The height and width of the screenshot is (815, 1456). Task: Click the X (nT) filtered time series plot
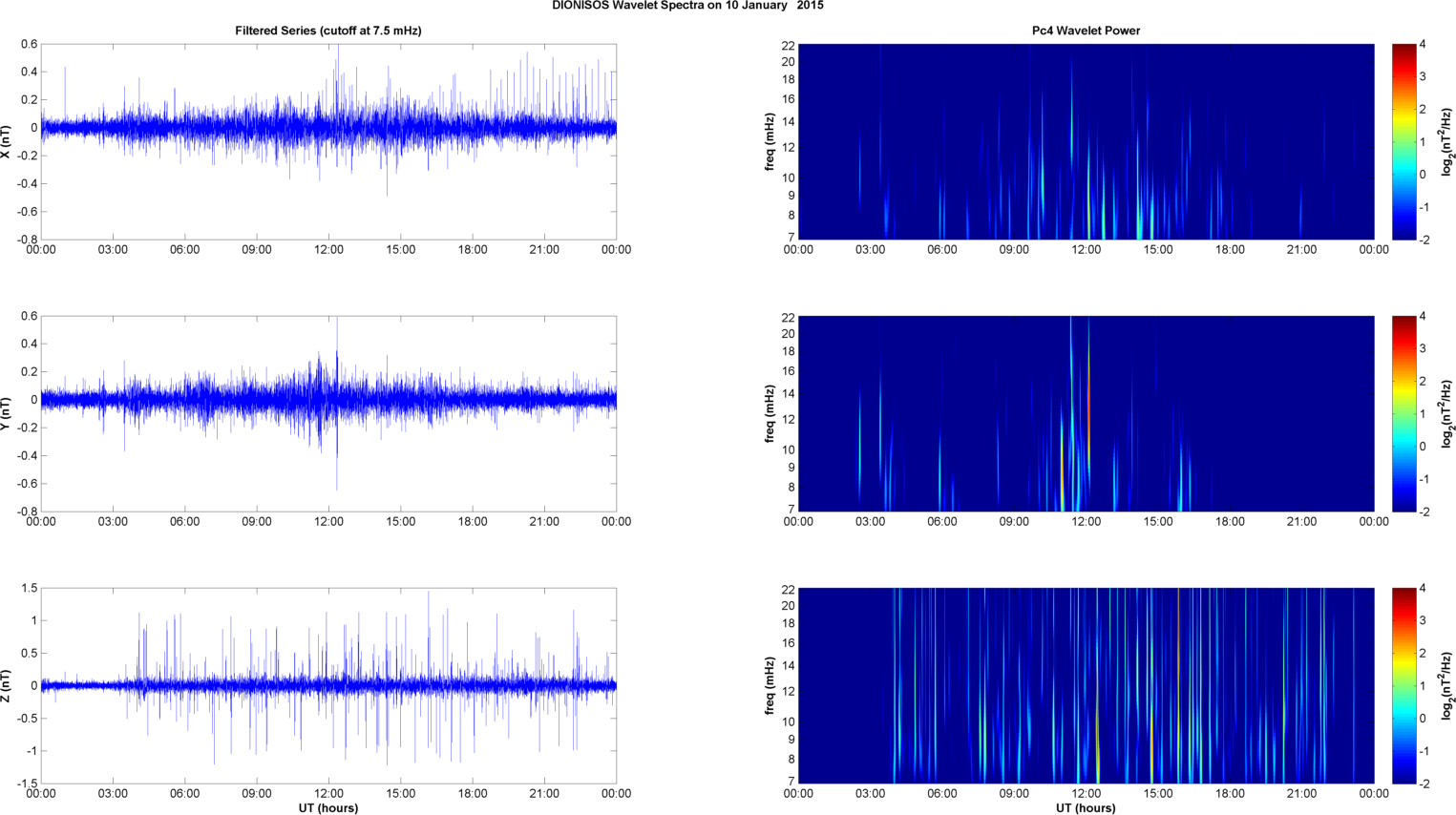(x=328, y=141)
